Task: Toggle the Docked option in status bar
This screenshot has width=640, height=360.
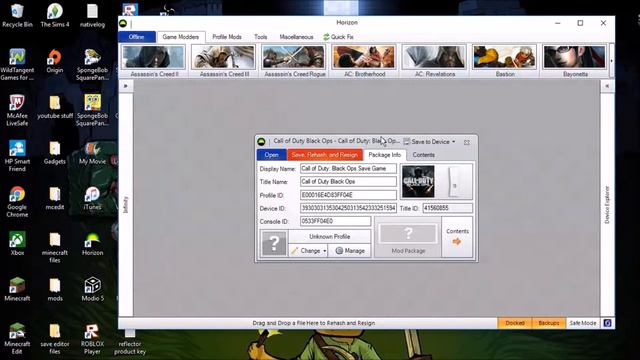Action: click(x=515, y=323)
